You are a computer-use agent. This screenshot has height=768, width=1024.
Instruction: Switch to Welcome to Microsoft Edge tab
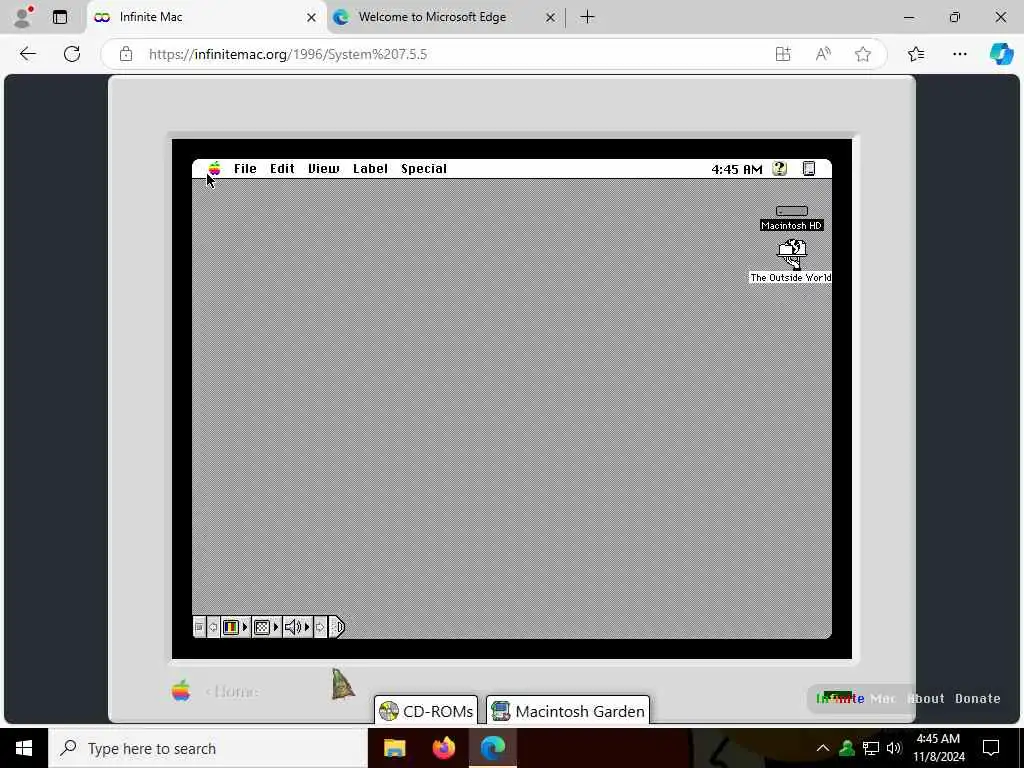pyautogui.click(x=444, y=17)
